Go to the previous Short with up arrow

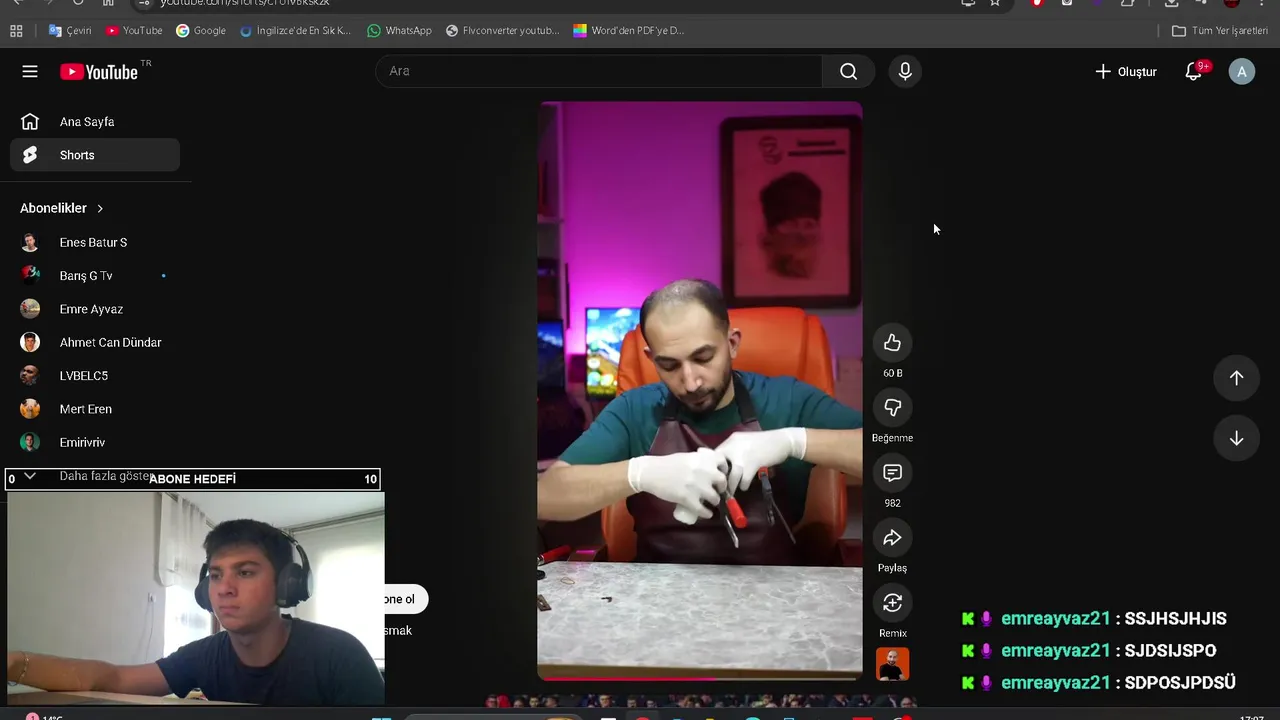pyautogui.click(x=1236, y=378)
